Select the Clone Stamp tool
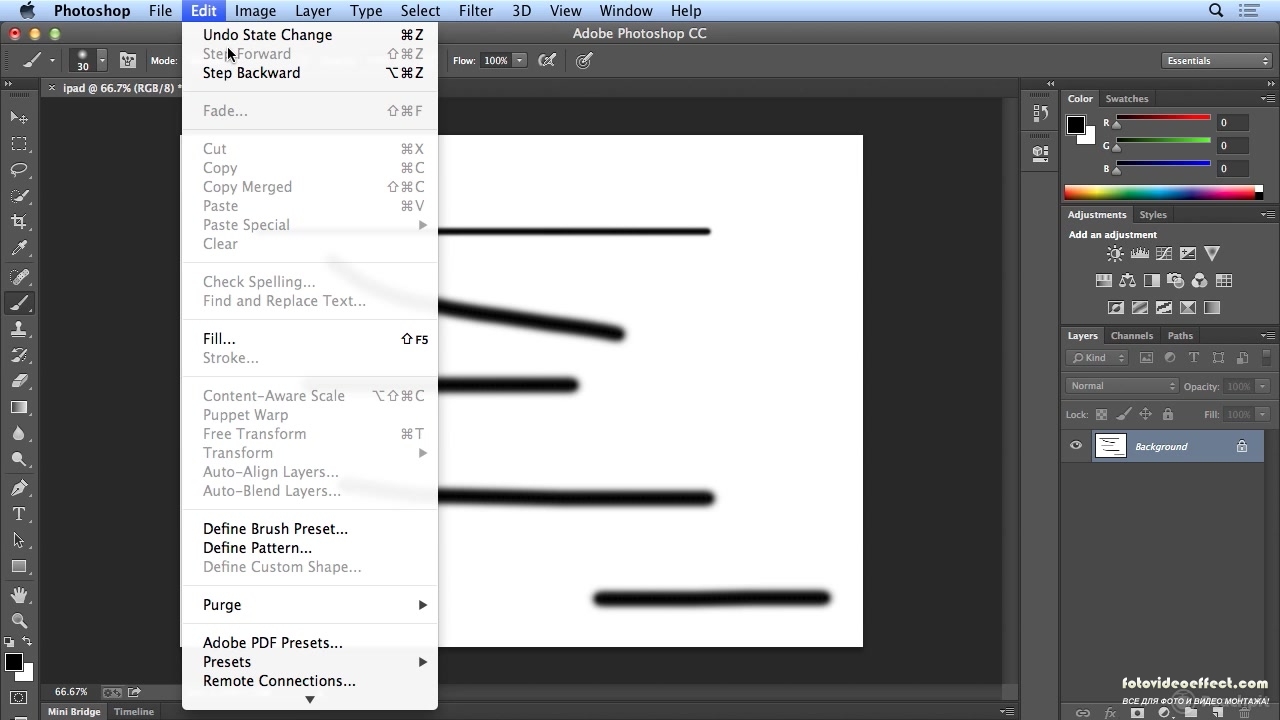Image resolution: width=1280 pixels, height=720 pixels. pyautogui.click(x=19, y=329)
